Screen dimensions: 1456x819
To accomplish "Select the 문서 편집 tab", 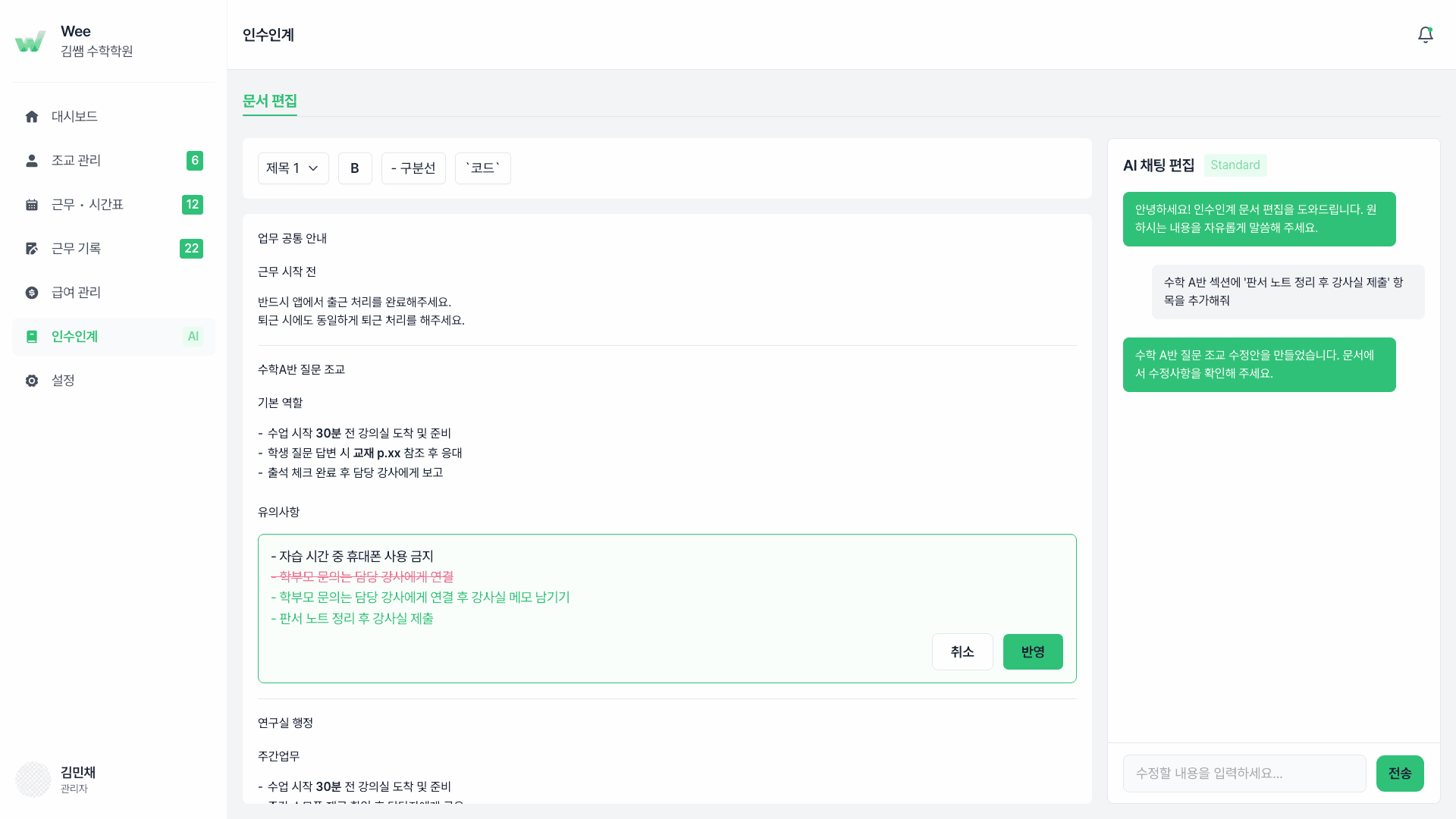I will click(270, 101).
